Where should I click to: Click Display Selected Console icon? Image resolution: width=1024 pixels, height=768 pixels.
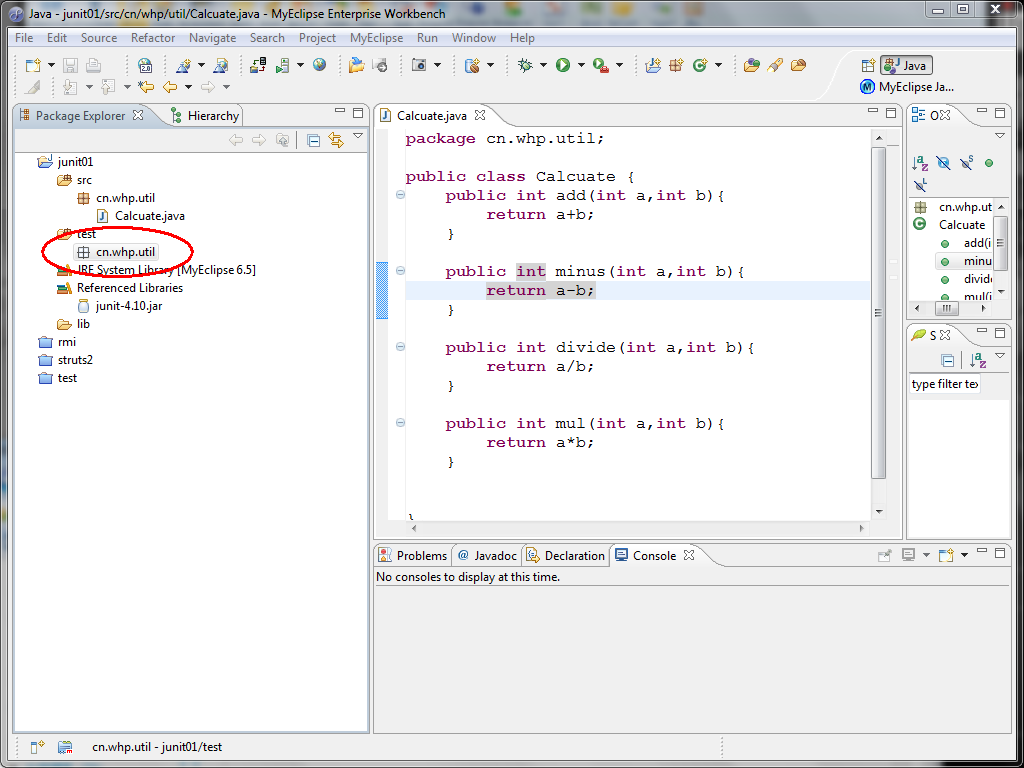pos(908,555)
